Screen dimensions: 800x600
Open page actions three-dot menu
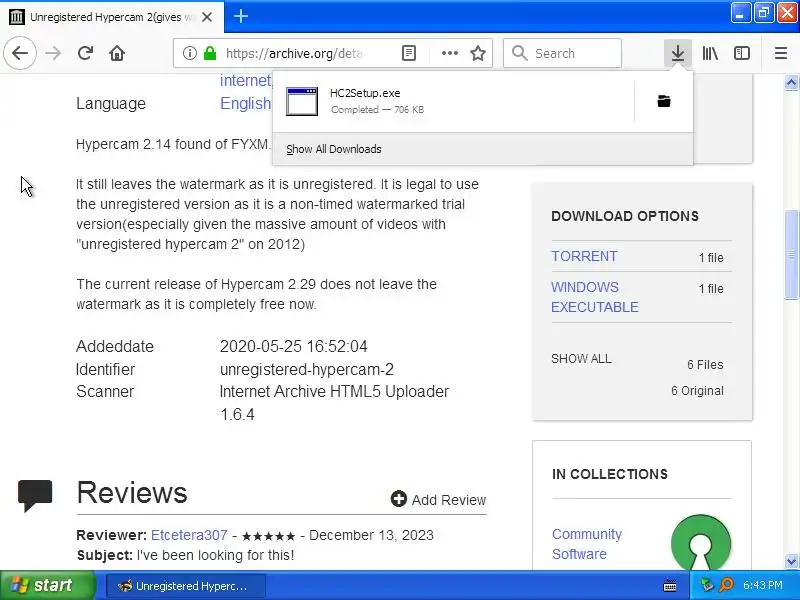click(449, 53)
